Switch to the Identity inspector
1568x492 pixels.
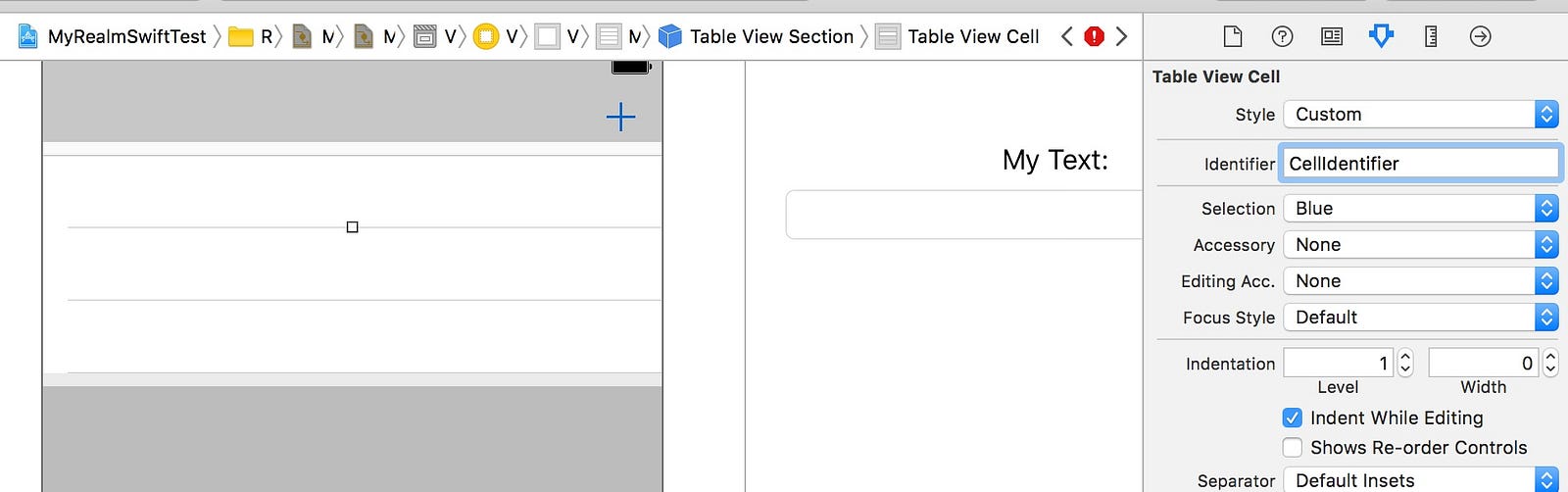(x=1332, y=36)
